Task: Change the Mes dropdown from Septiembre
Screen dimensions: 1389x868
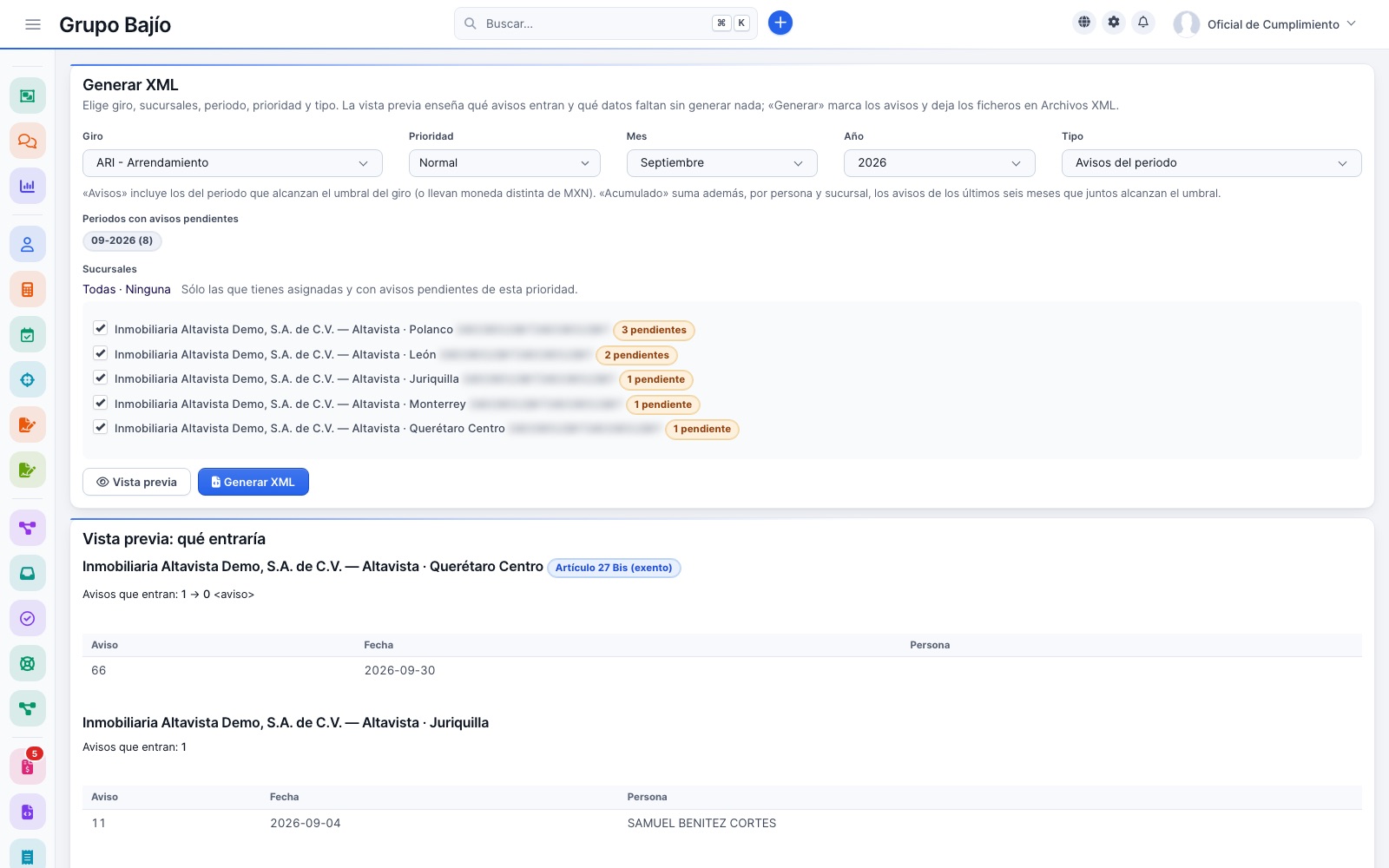Action: tap(722, 163)
